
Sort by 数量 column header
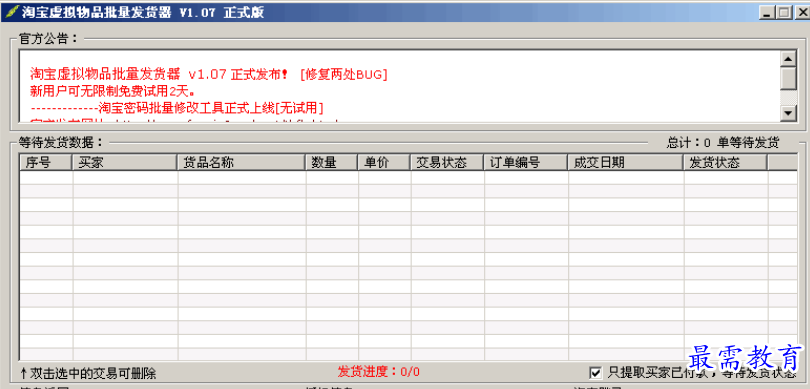(x=332, y=163)
